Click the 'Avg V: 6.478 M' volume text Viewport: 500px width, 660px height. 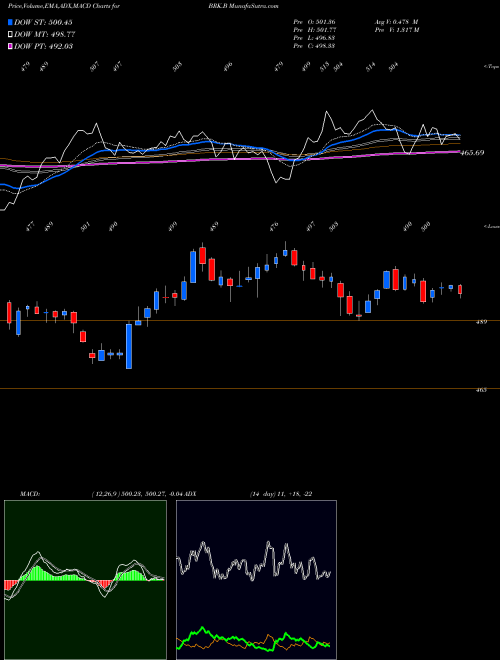[x=396, y=21]
